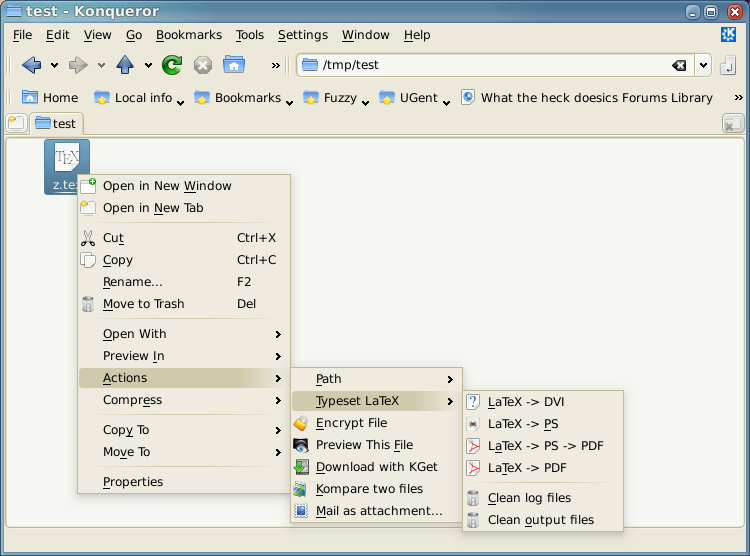Reload the current folder view

pyautogui.click(x=172, y=65)
